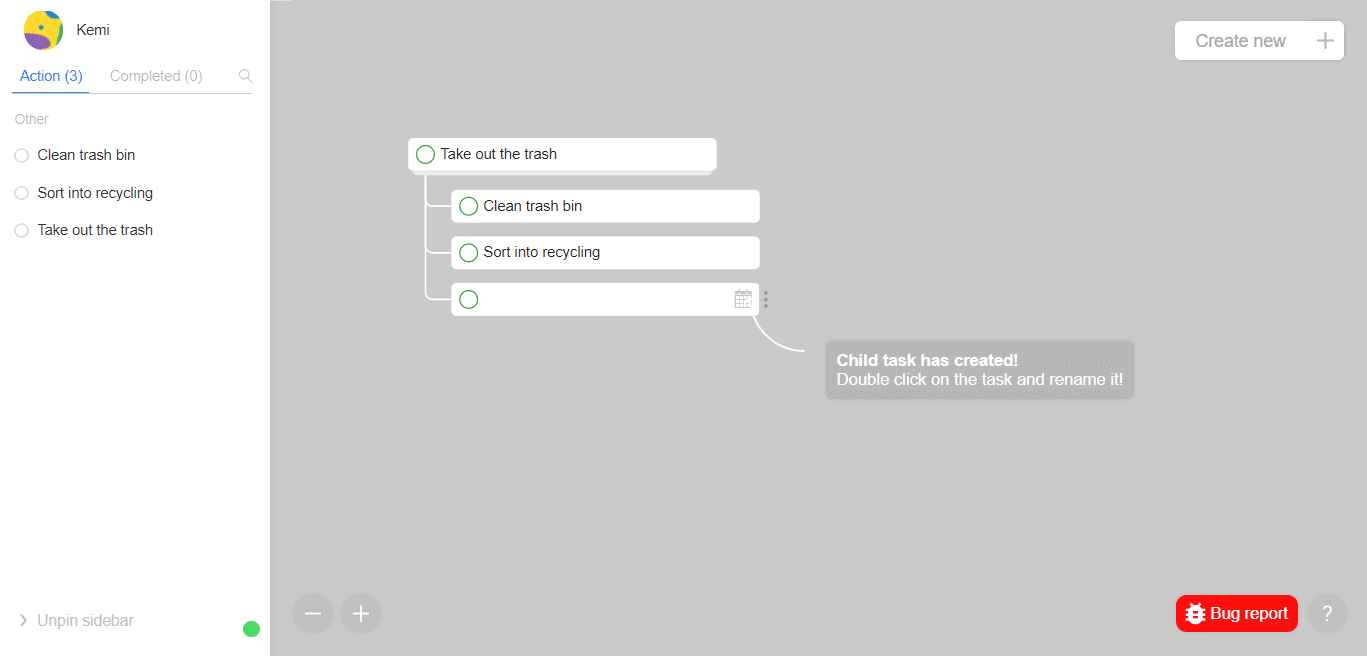The height and width of the screenshot is (656, 1367).
Task: Click the search magnifier in sidebar
Action: pos(246,76)
